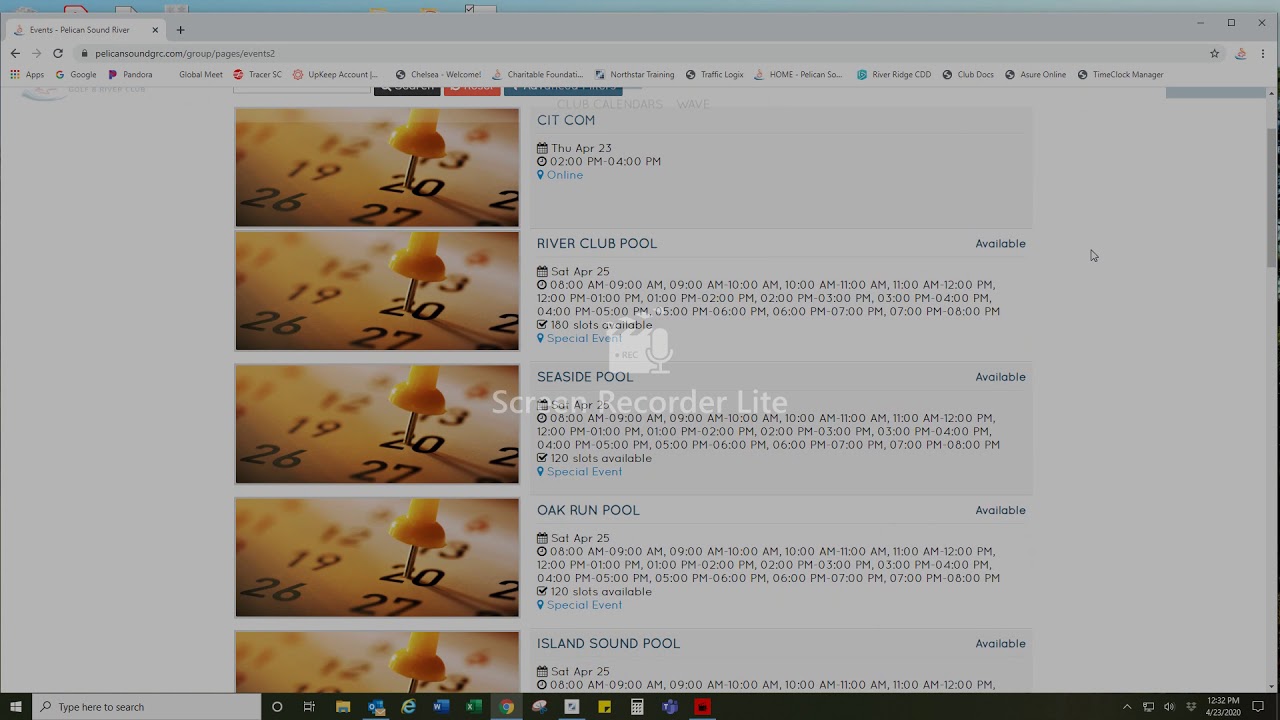Click the address bar URL field
The width and height of the screenshot is (1280, 720).
pyautogui.click(x=640, y=53)
